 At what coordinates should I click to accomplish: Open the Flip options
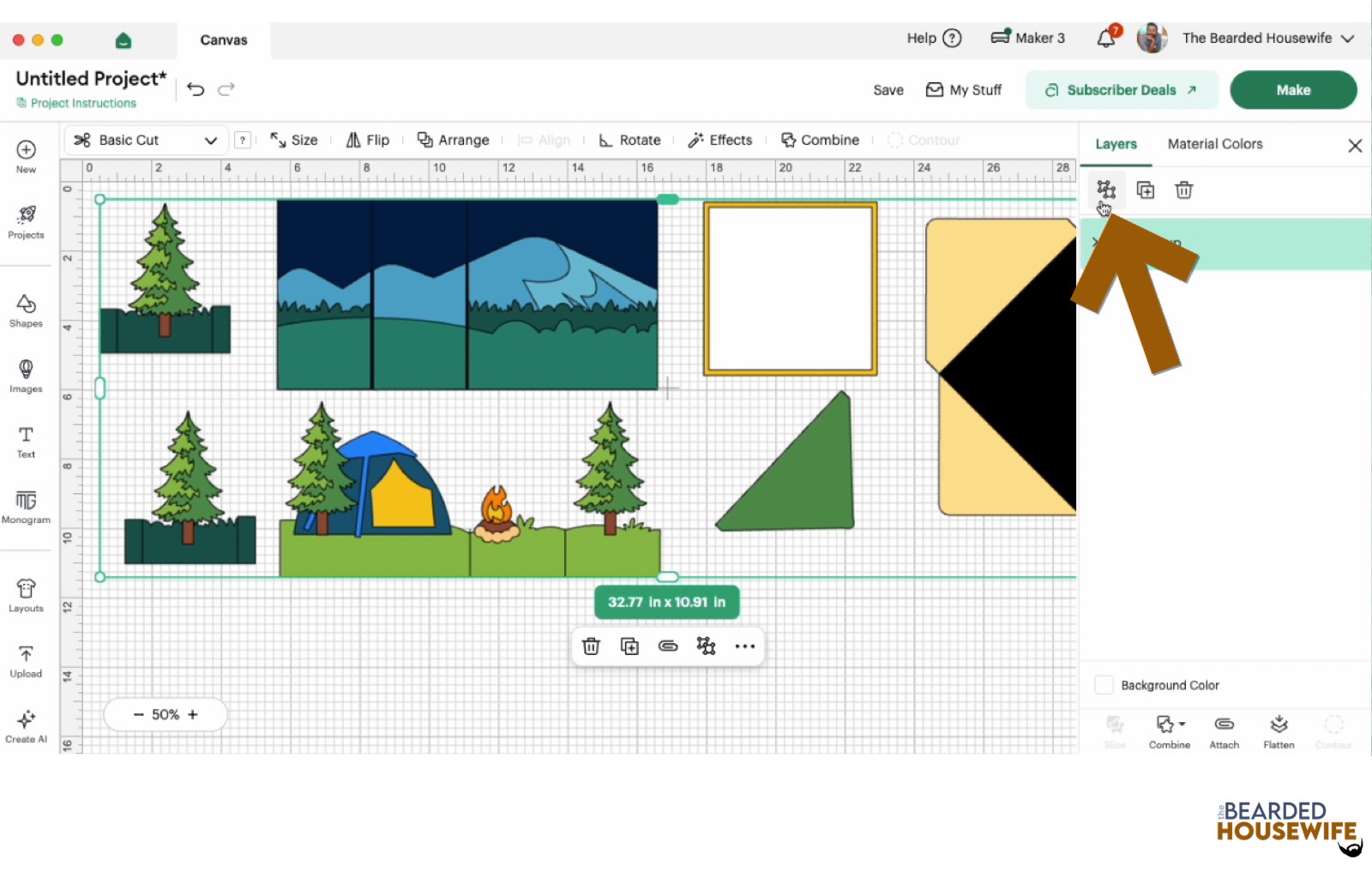(x=367, y=140)
